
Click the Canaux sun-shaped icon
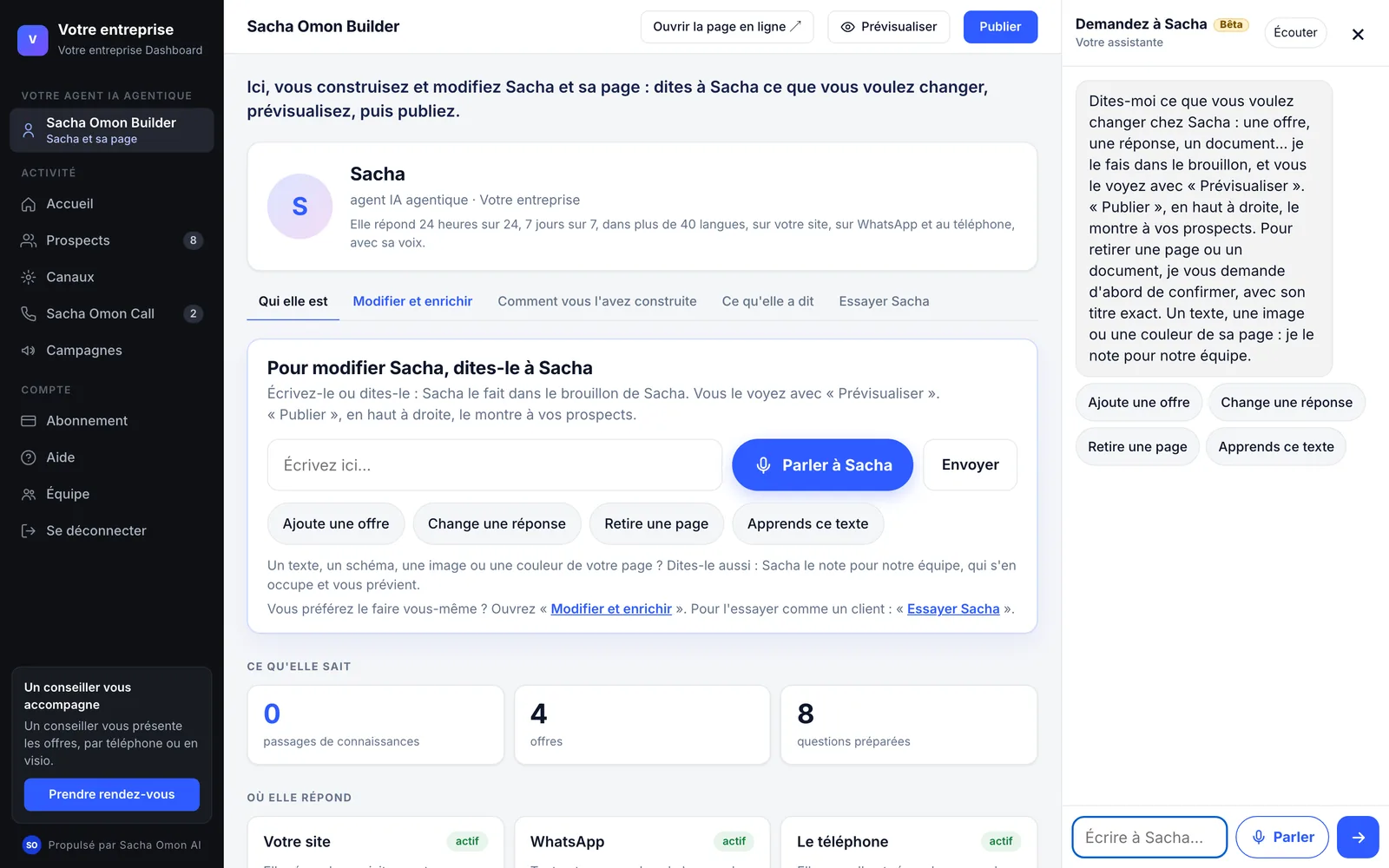point(29,277)
